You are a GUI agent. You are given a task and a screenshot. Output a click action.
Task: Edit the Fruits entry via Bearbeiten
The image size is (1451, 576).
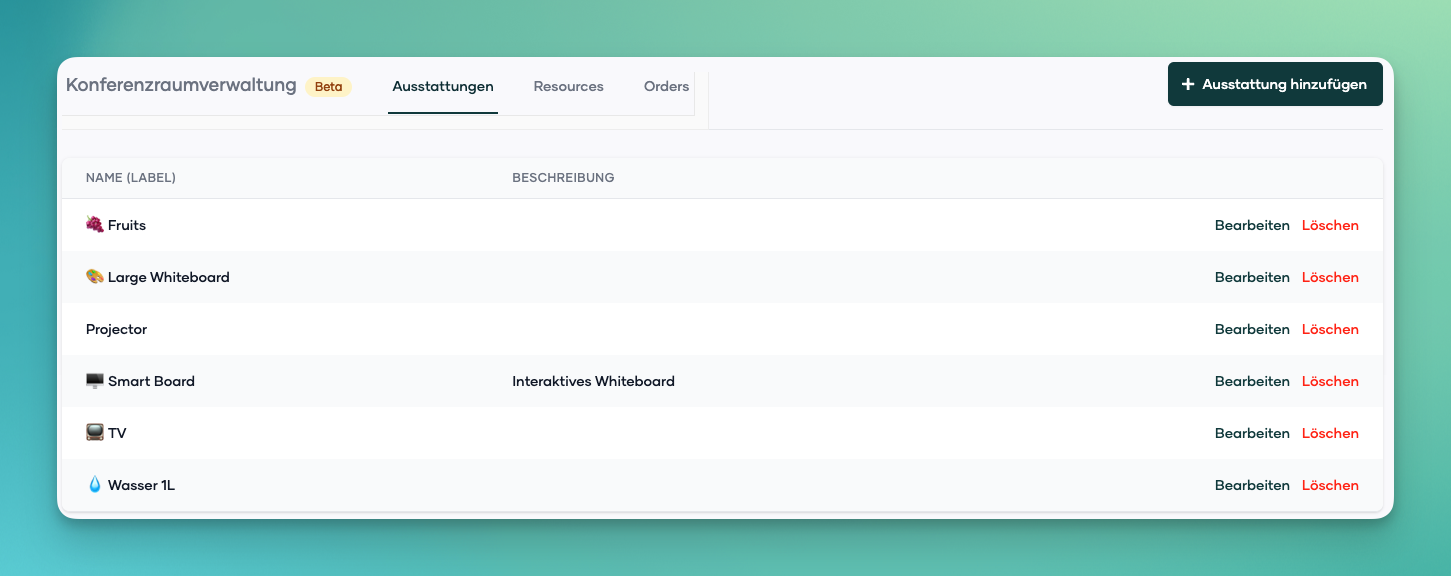pyautogui.click(x=1251, y=225)
